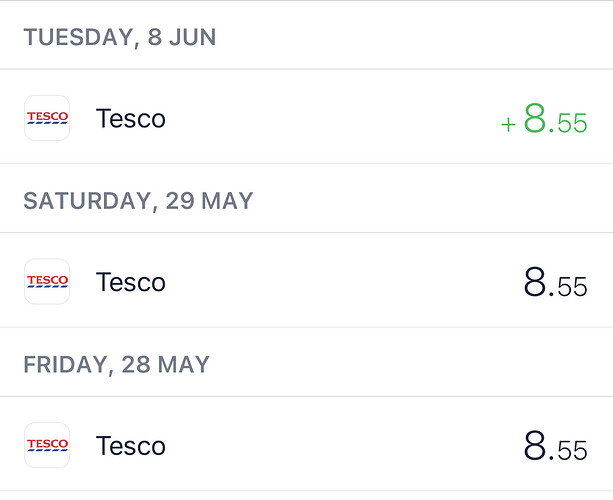Viewport: 613px width, 500px height.
Task: Click the large 8 in the 28 May amount
Action: [x=536, y=446]
